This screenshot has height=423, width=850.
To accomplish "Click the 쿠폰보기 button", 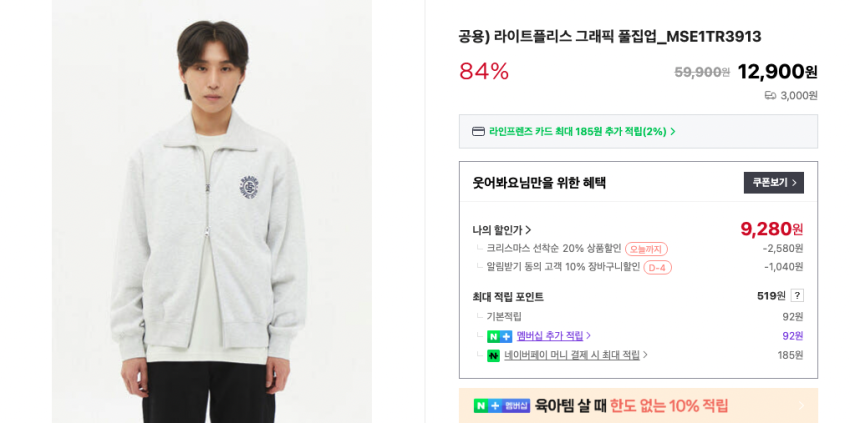I will coord(773,183).
